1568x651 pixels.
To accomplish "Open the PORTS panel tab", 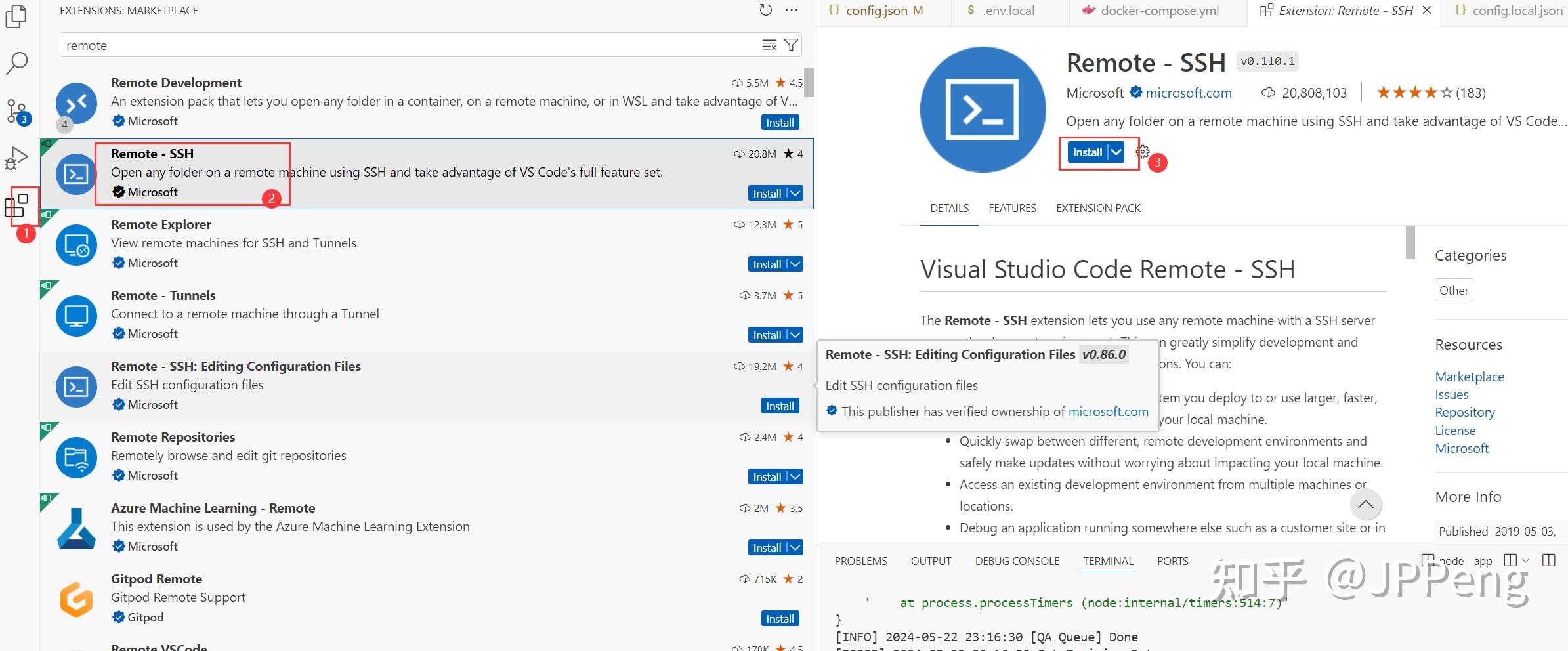I will point(1172,561).
